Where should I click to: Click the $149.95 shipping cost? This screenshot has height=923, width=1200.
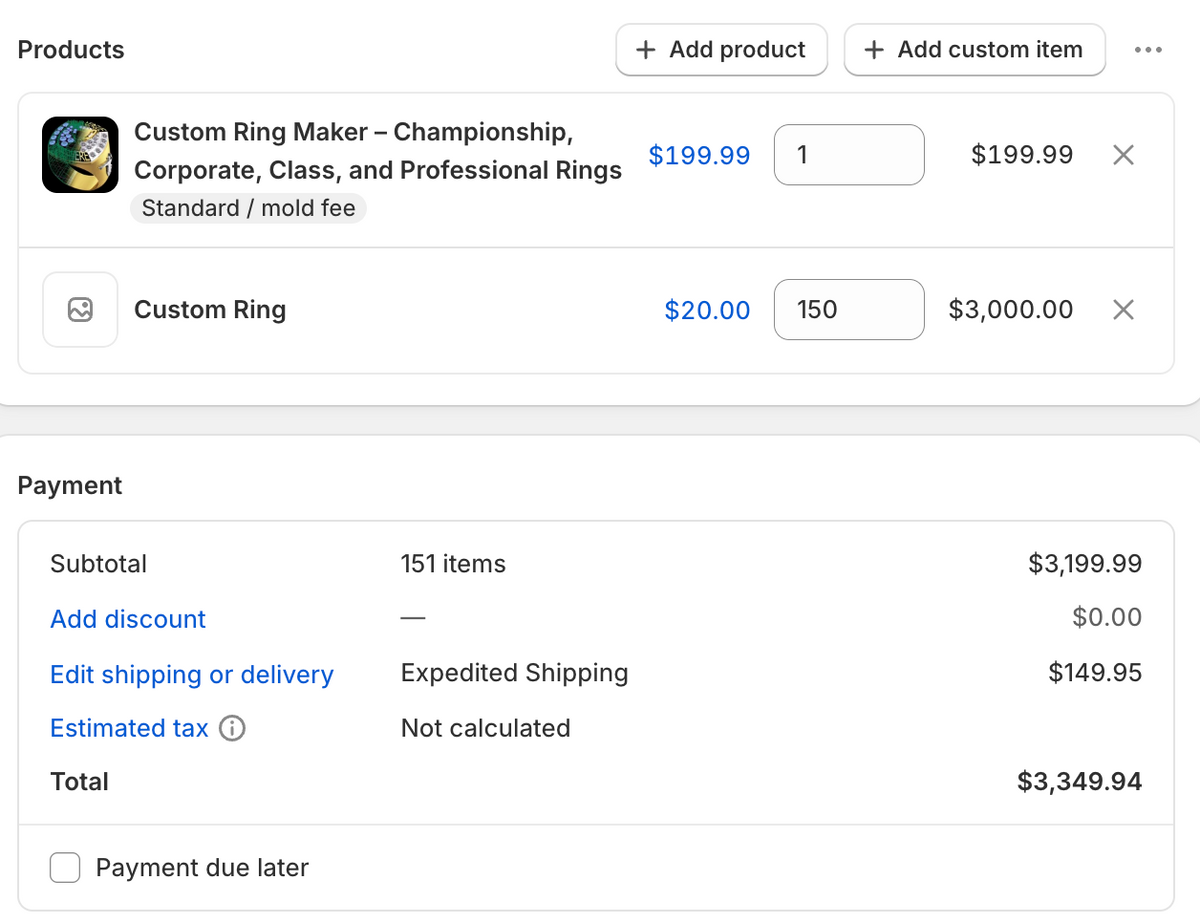point(1095,673)
